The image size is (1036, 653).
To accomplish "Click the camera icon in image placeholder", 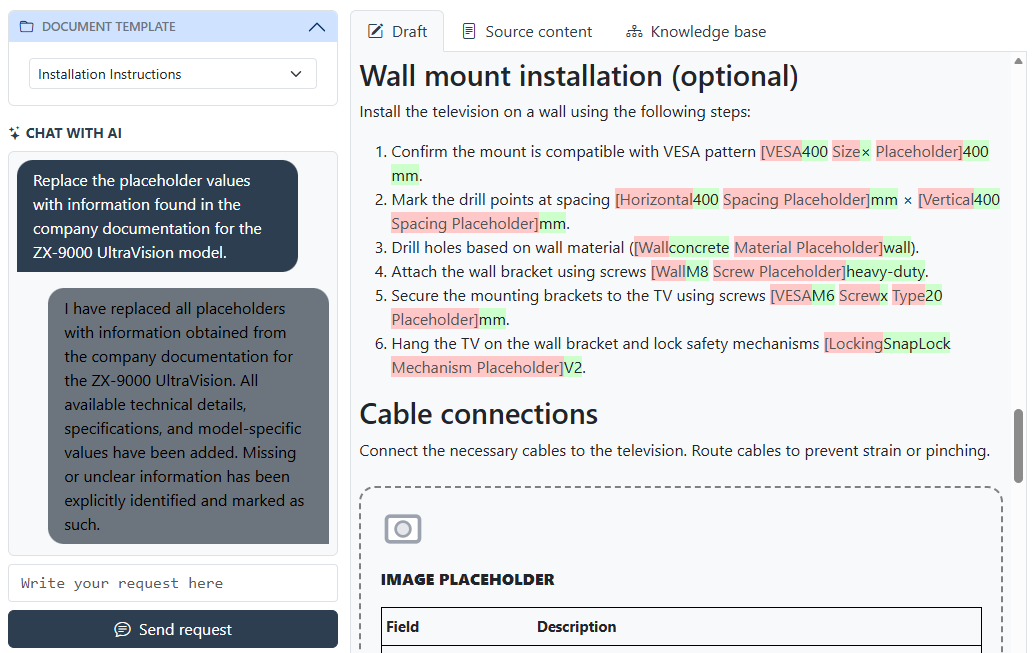I will pos(403,529).
